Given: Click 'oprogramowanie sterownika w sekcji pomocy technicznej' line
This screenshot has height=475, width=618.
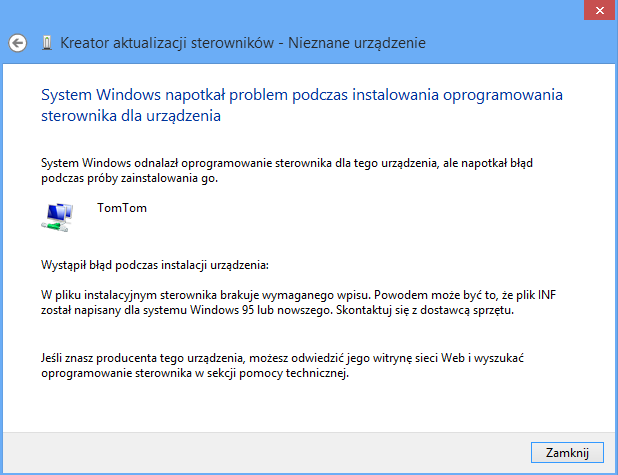Looking at the screenshot, I should (x=195, y=373).
